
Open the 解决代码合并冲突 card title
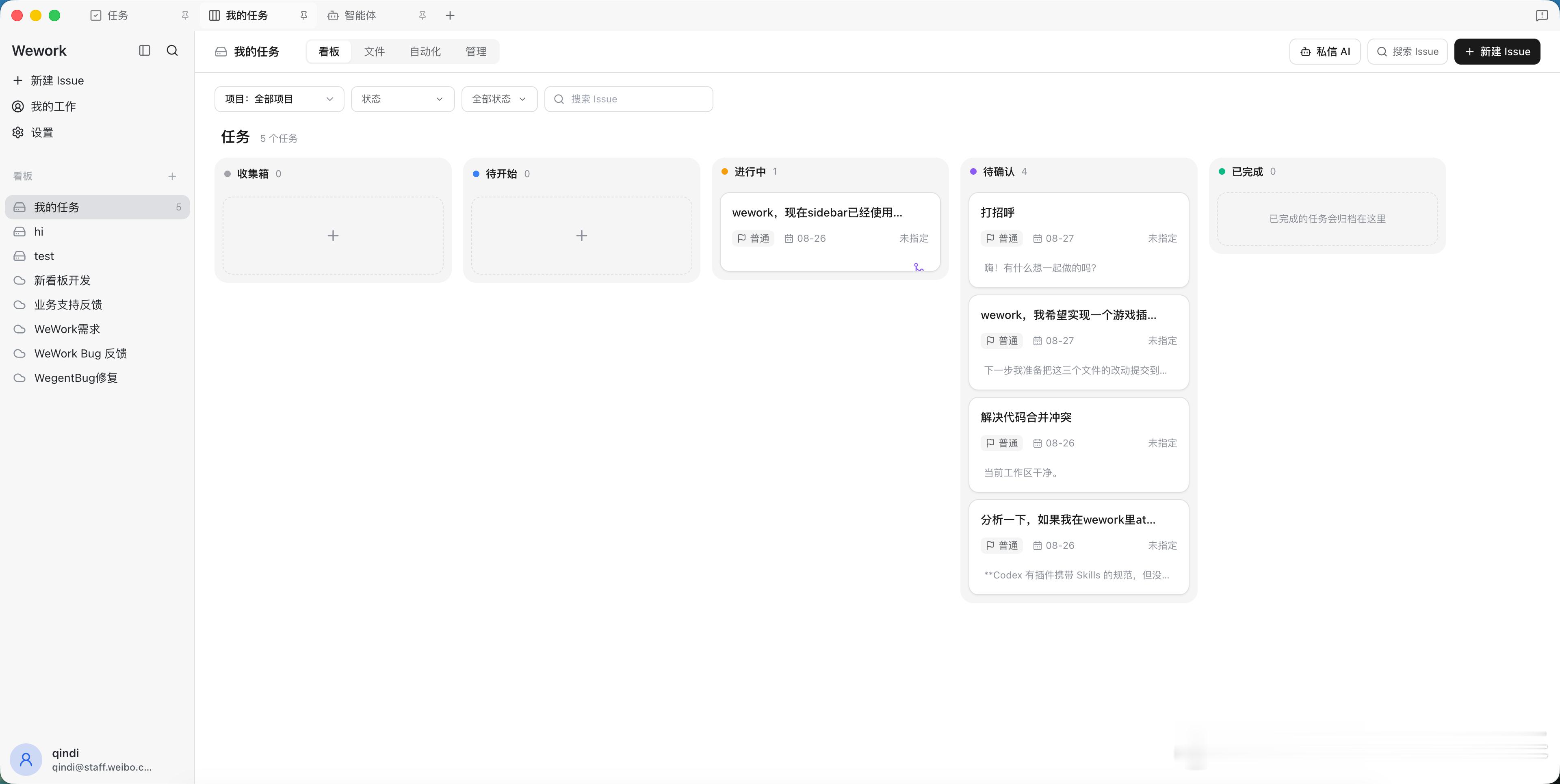tap(1026, 417)
